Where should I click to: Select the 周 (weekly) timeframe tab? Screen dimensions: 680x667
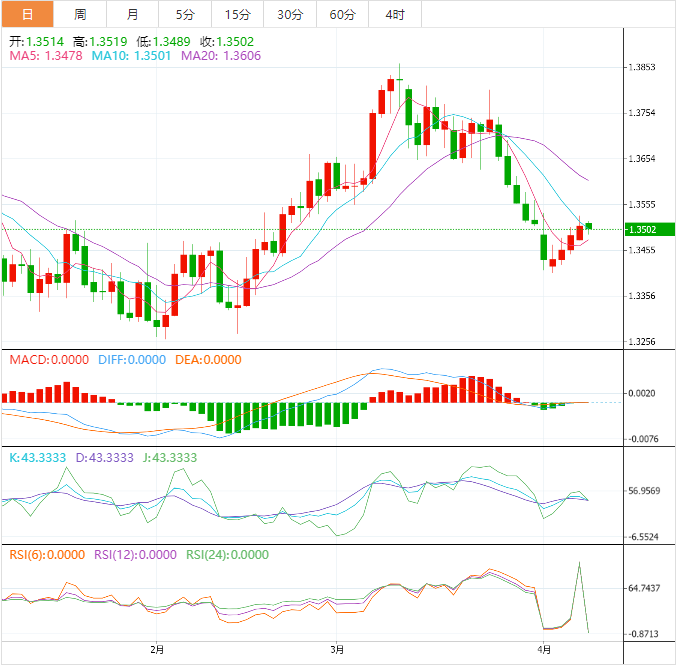point(80,14)
